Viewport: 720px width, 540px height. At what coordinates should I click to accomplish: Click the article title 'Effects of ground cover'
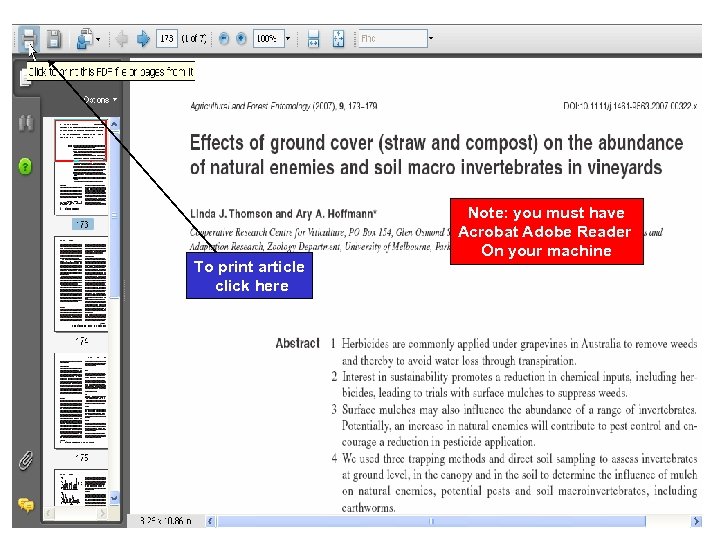point(436,155)
